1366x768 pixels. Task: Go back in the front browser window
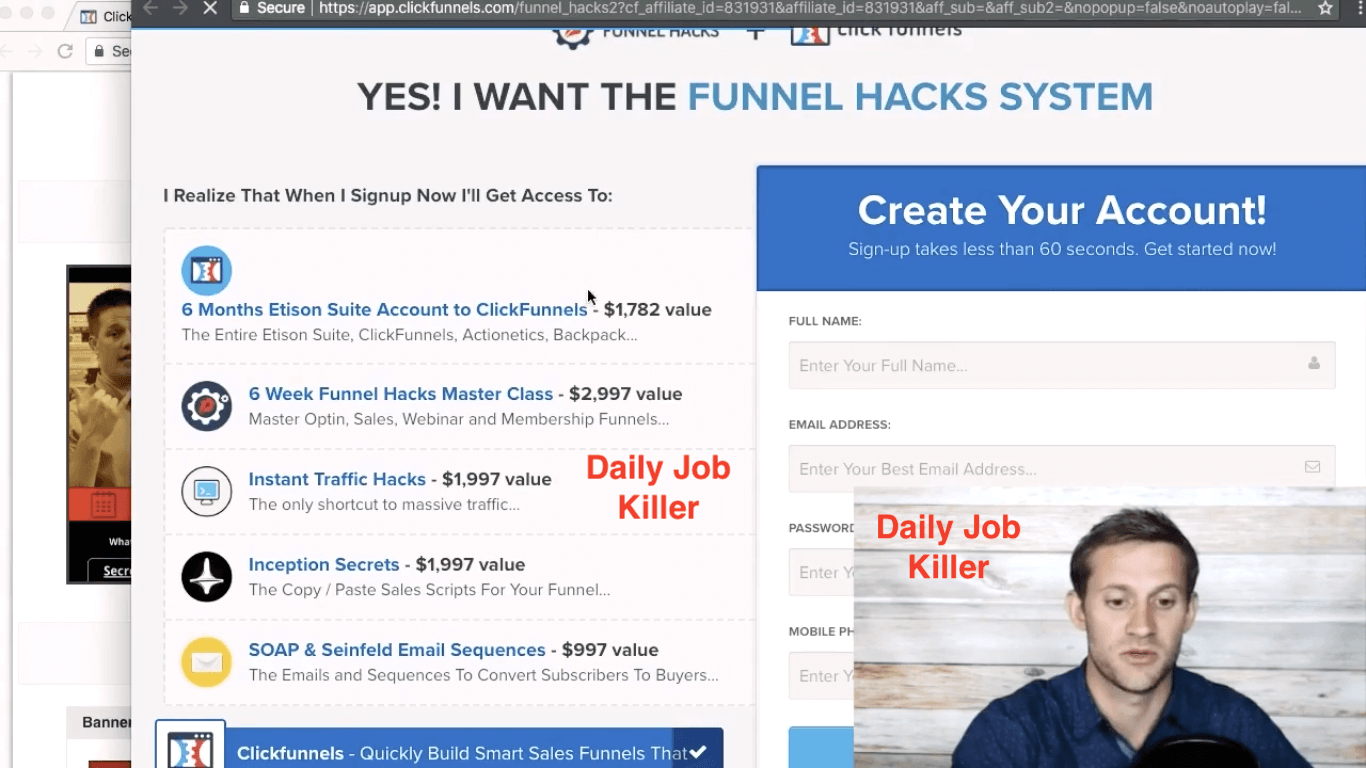pos(150,8)
